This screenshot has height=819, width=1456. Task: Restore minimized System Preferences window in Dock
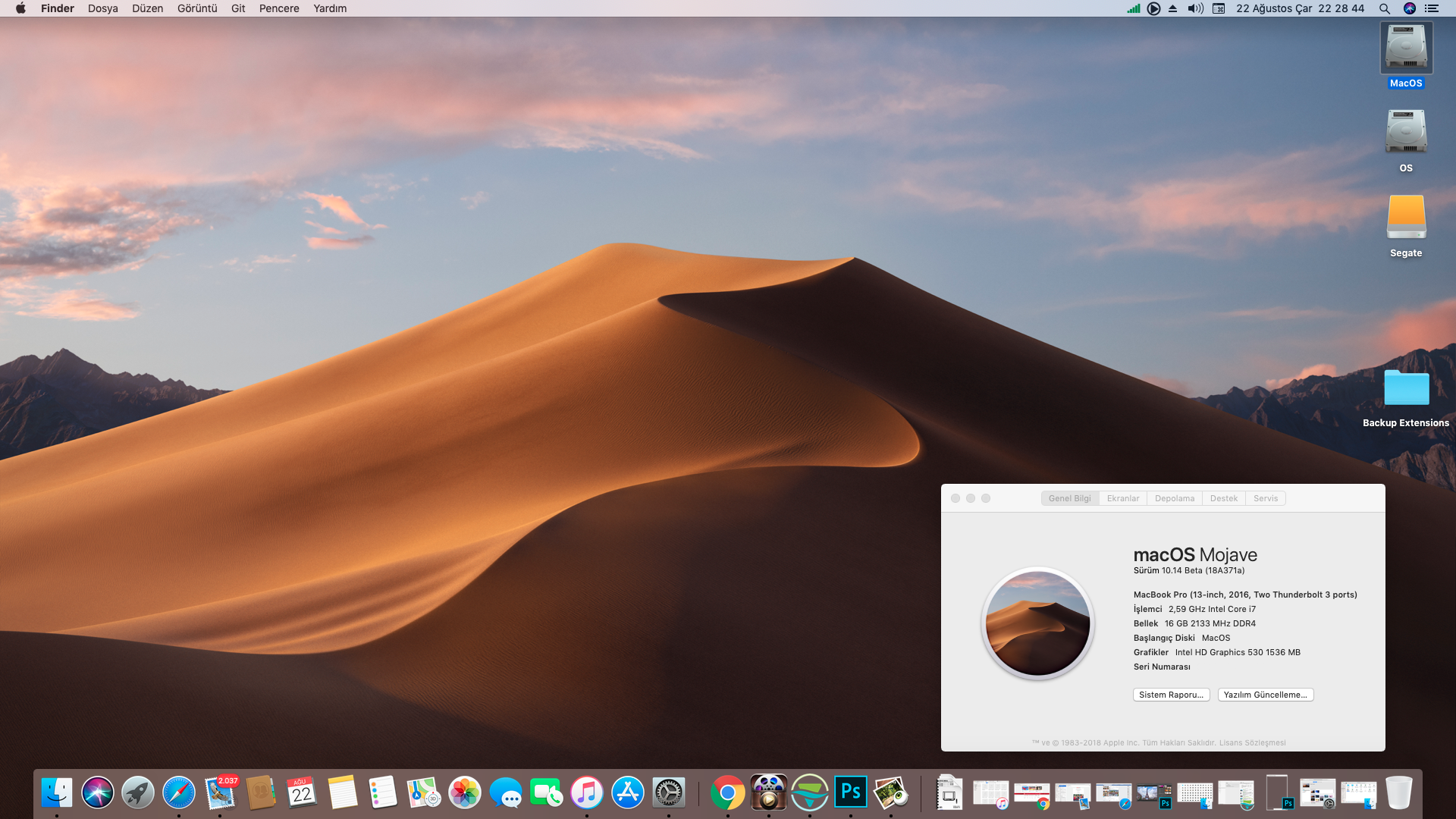point(1317,793)
